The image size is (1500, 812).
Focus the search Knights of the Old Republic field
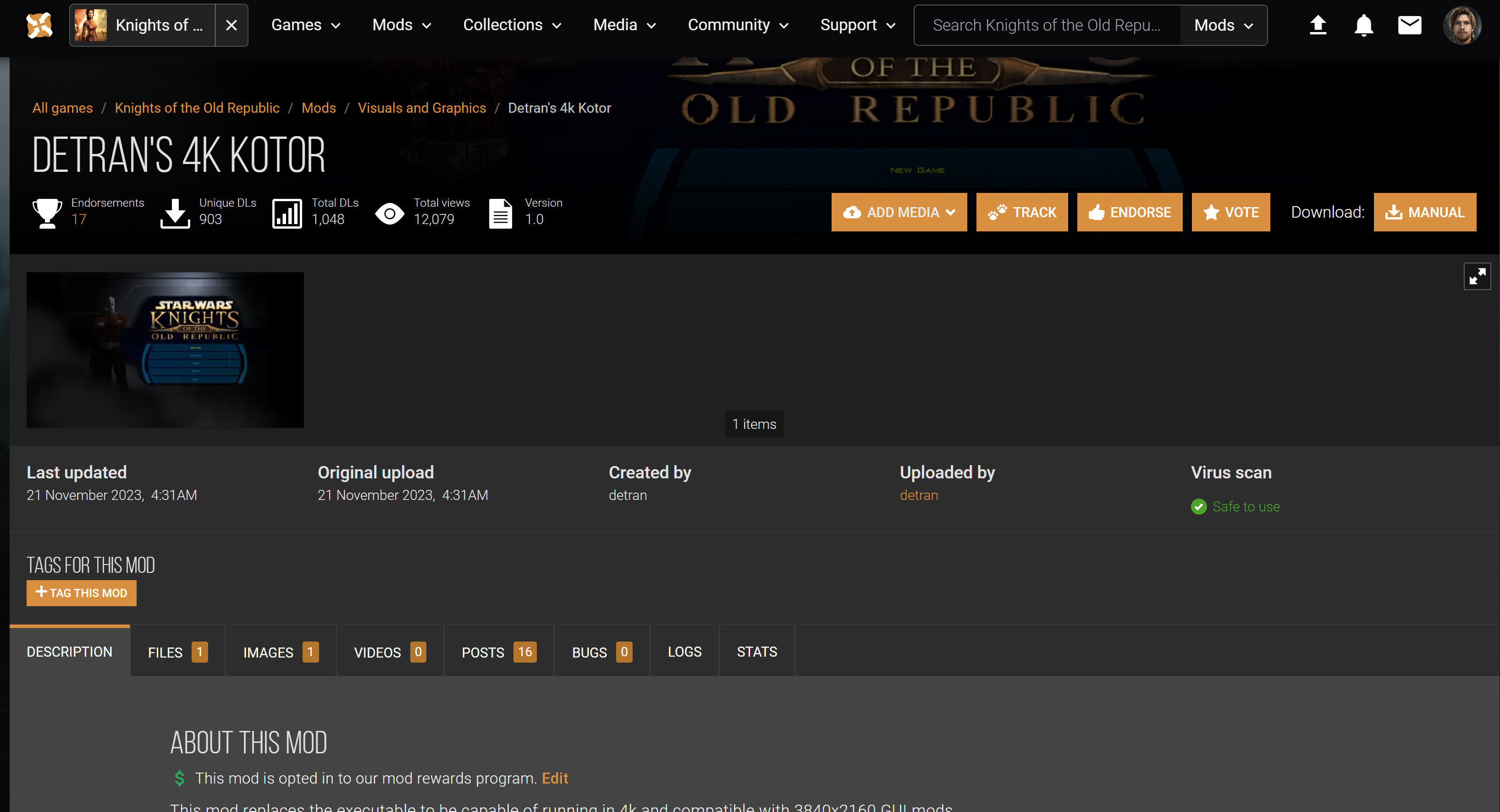pos(1047,25)
